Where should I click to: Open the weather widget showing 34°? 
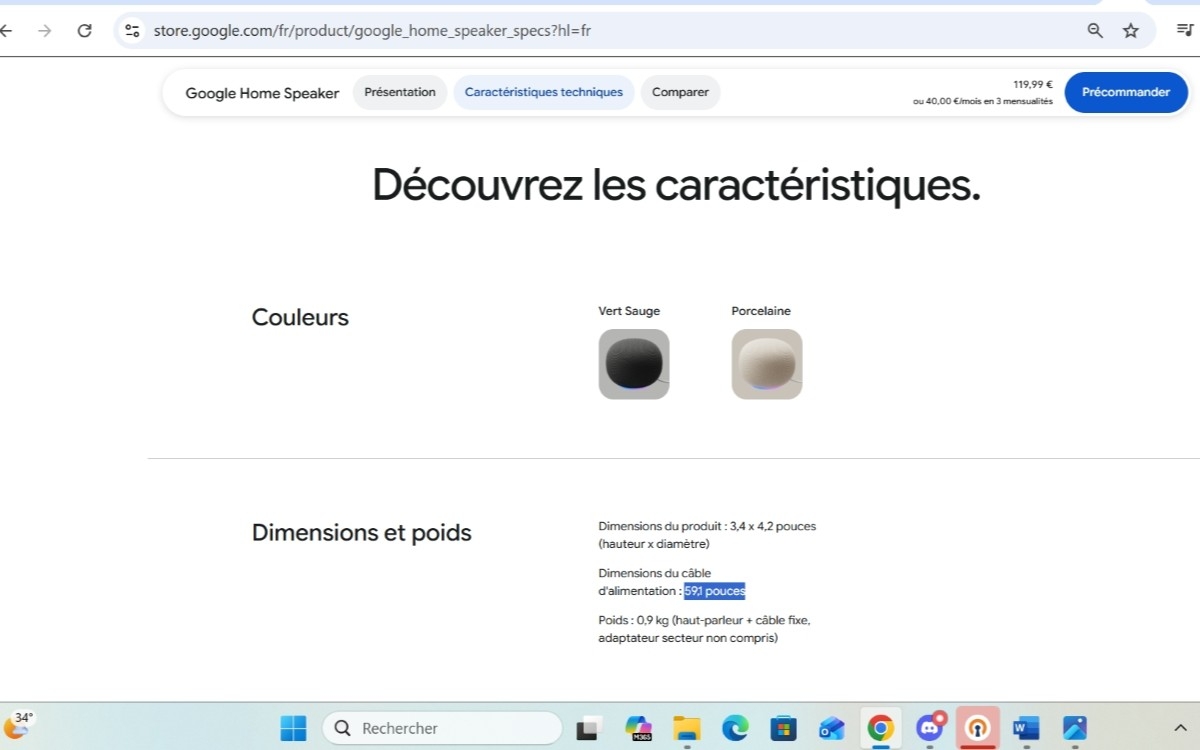click(18, 725)
